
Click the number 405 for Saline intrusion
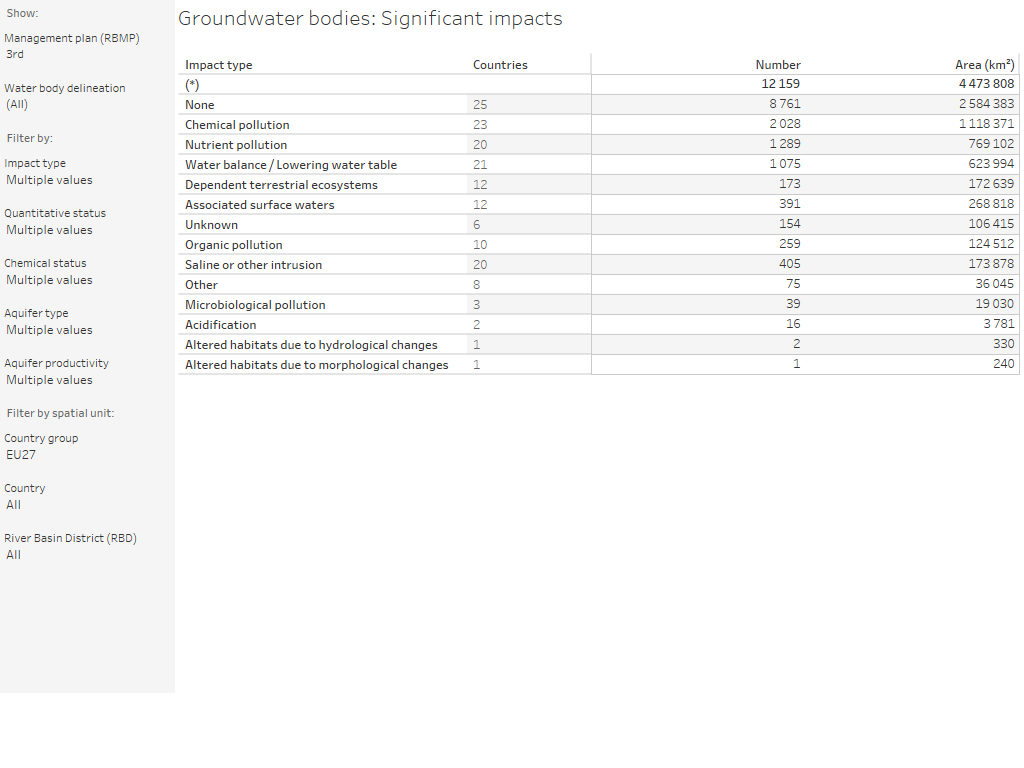click(790, 264)
